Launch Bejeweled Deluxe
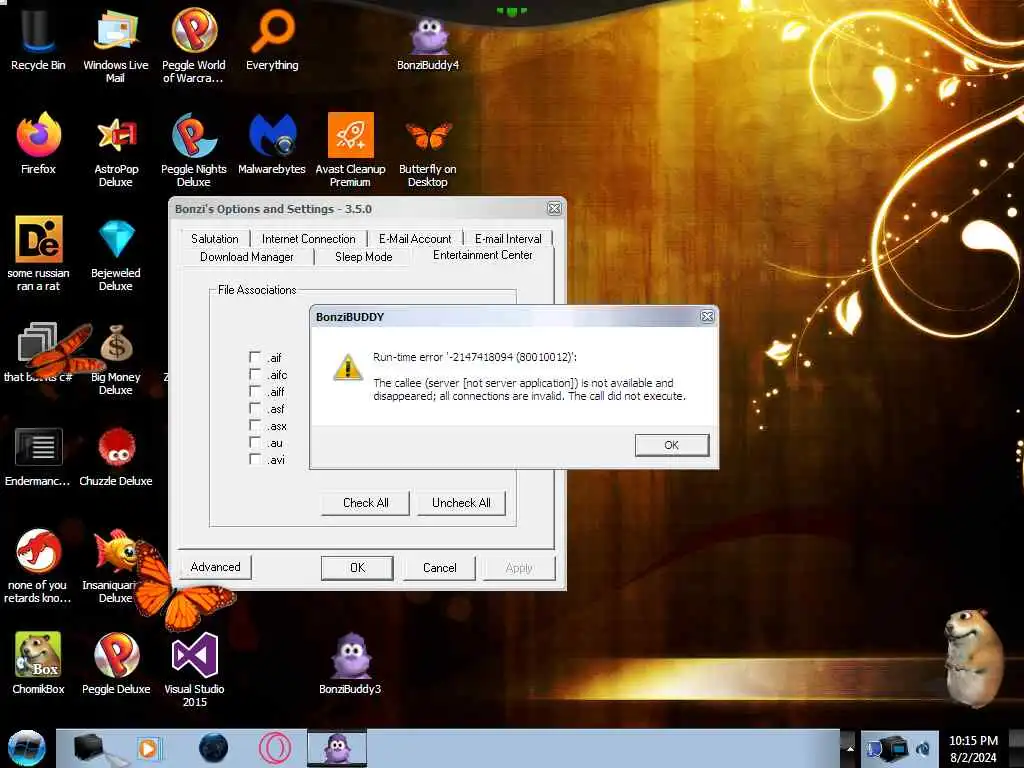The width and height of the screenshot is (1024, 768). coord(116,255)
